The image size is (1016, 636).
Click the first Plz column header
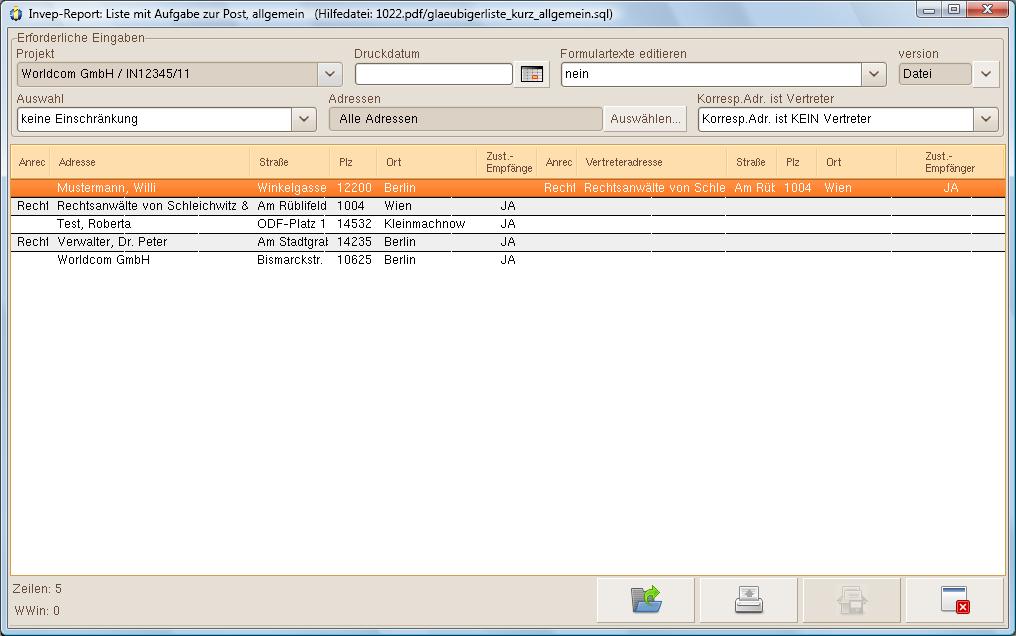[x=352, y=163]
